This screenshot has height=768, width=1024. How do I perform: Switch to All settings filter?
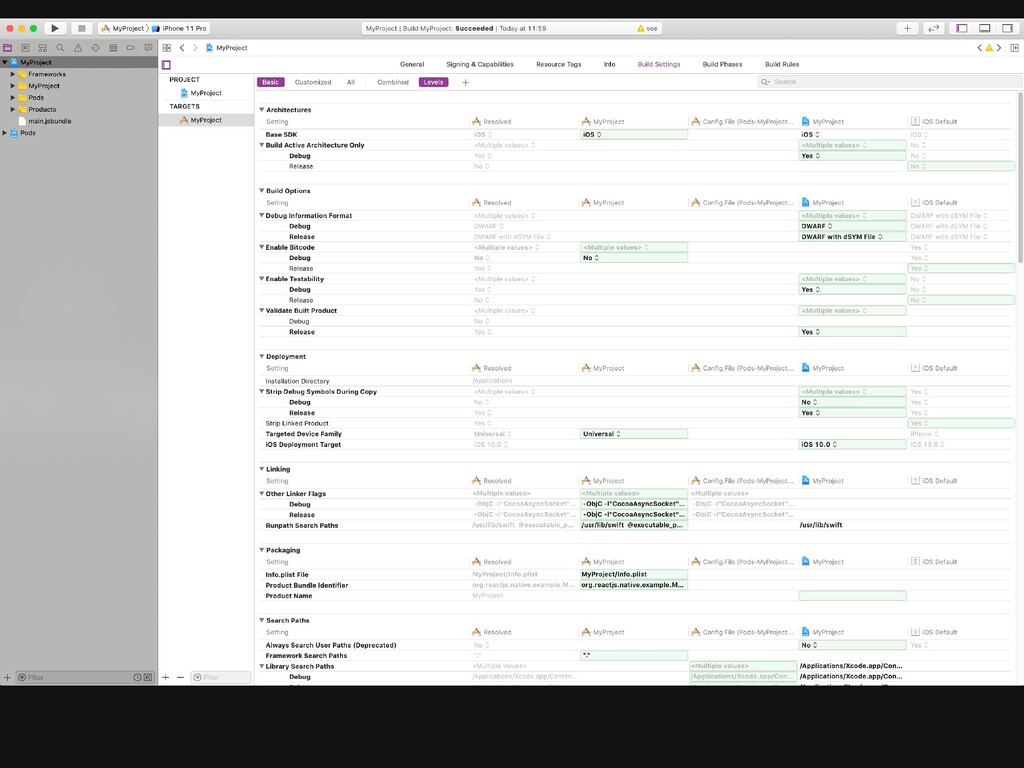click(351, 82)
